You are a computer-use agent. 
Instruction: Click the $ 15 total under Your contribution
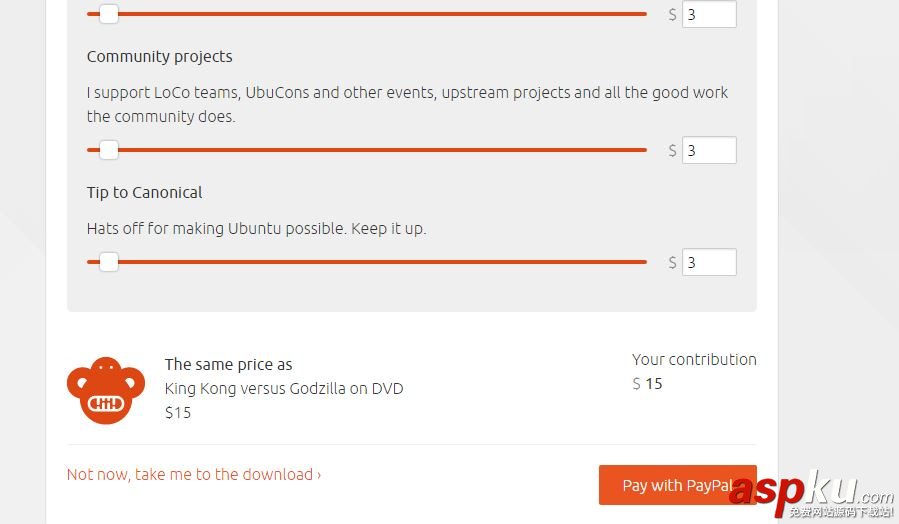click(648, 384)
